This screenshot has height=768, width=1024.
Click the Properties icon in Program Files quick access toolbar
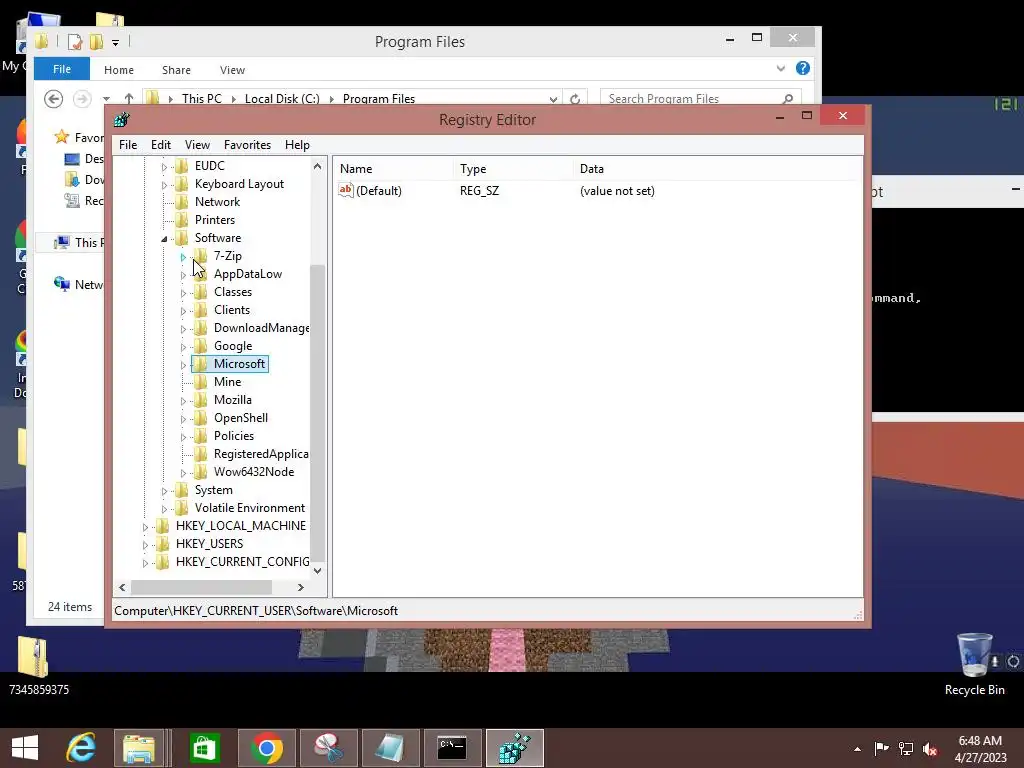click(74, 42)
